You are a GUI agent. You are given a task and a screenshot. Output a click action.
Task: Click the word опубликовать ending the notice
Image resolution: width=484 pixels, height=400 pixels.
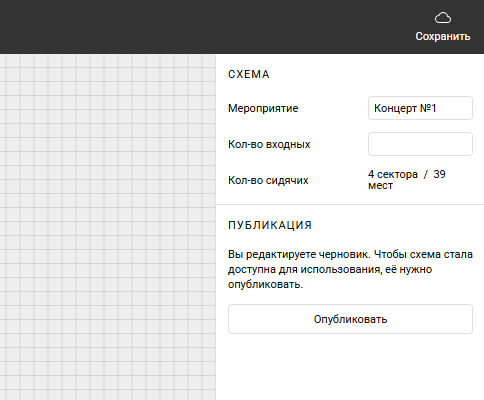click(265, 285)
